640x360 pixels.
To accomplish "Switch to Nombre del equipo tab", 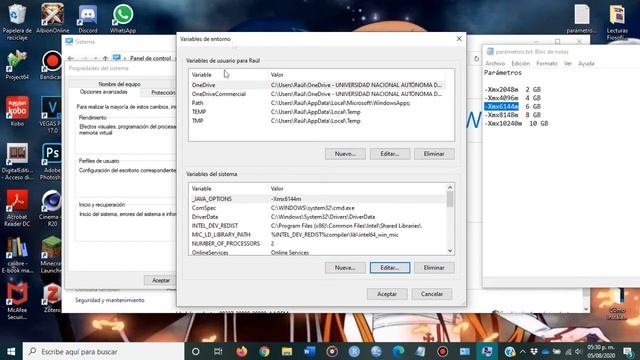I will [x=119, y=84].
